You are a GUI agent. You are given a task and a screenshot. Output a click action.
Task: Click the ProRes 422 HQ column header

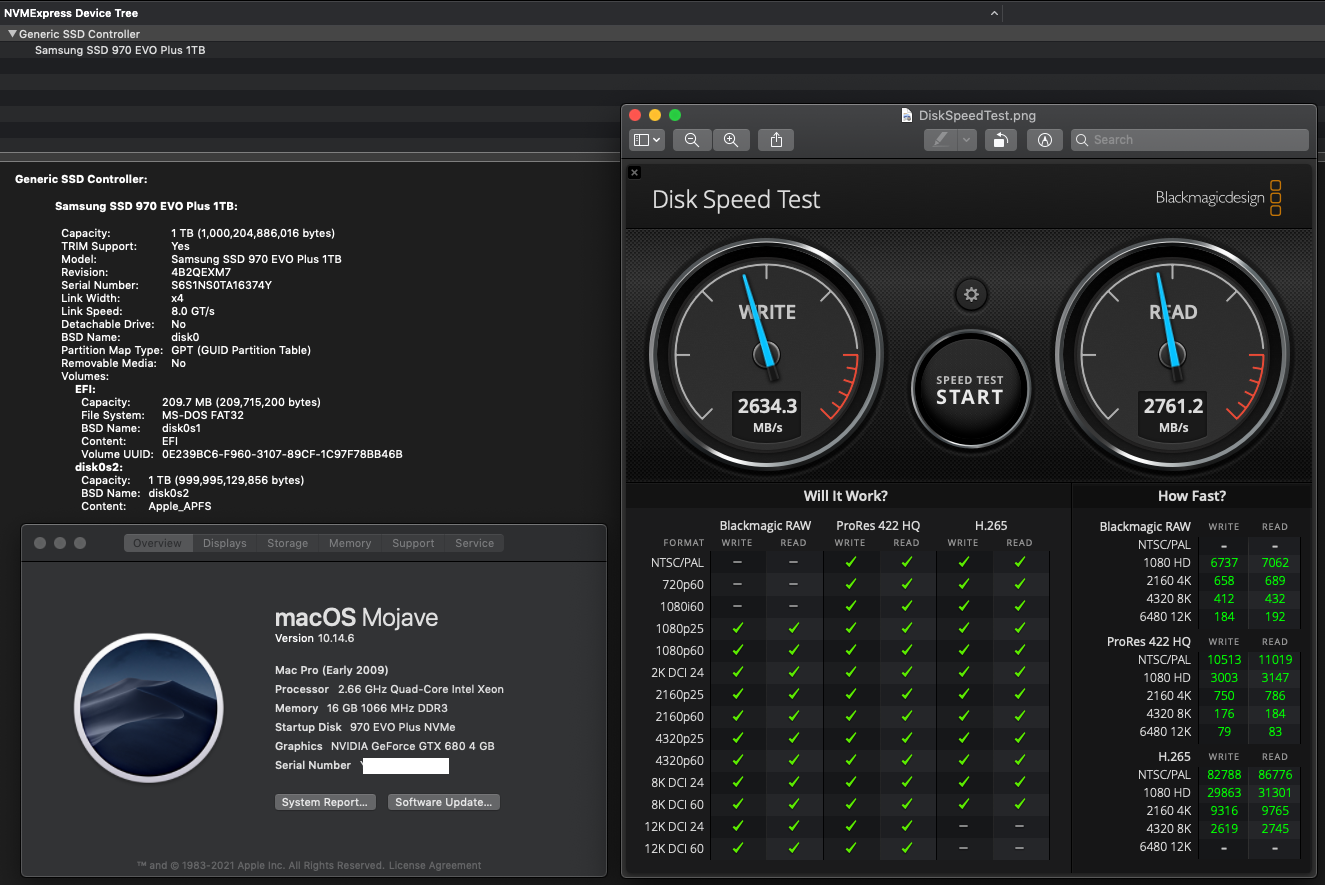(877, 526)
